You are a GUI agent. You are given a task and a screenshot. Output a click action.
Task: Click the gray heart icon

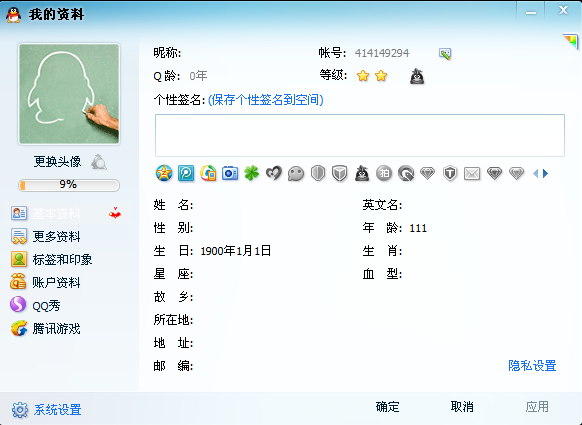[274, 173]
